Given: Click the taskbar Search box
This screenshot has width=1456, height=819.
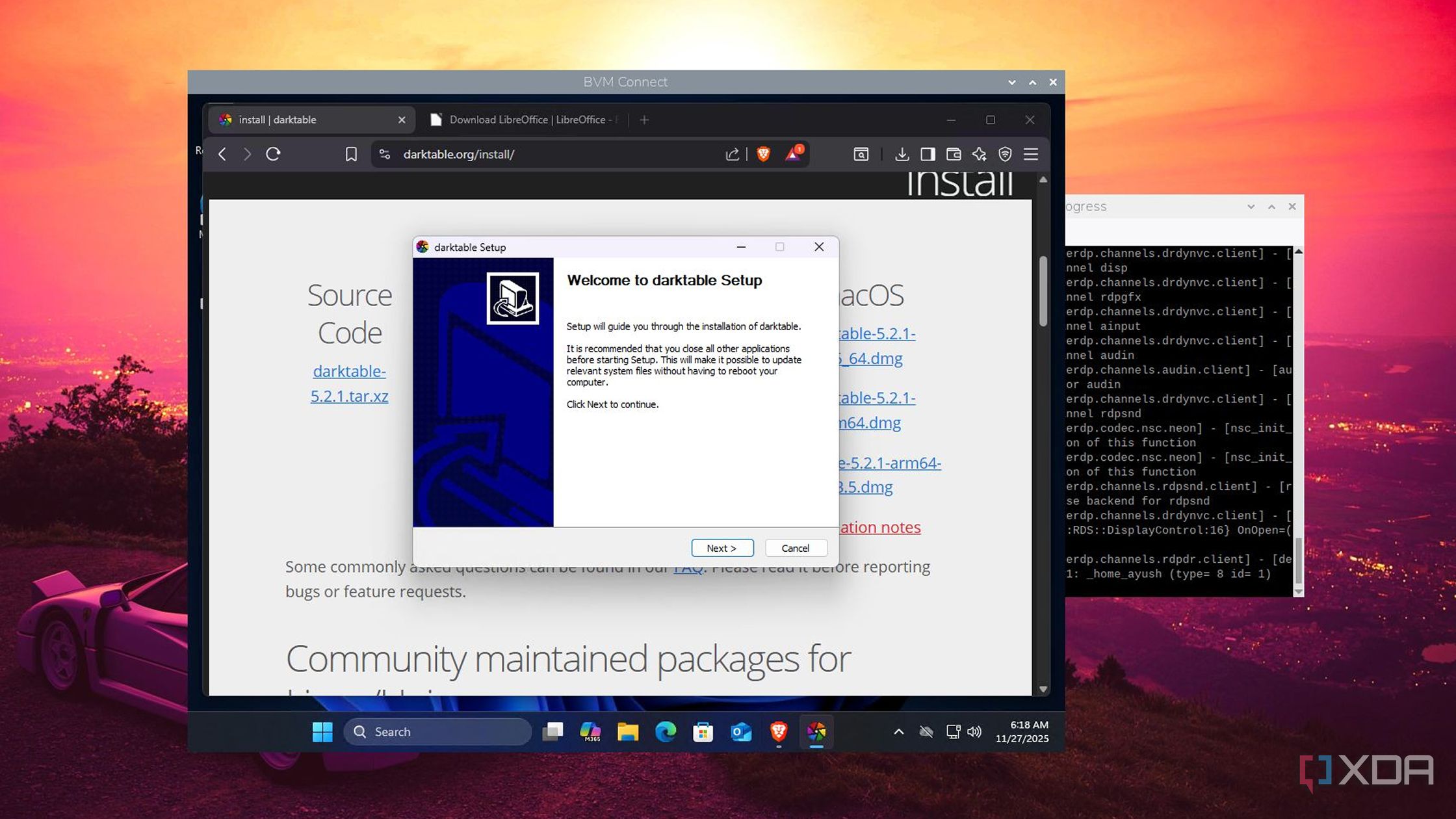Looking at the screenshot, I should pos(437,732).
